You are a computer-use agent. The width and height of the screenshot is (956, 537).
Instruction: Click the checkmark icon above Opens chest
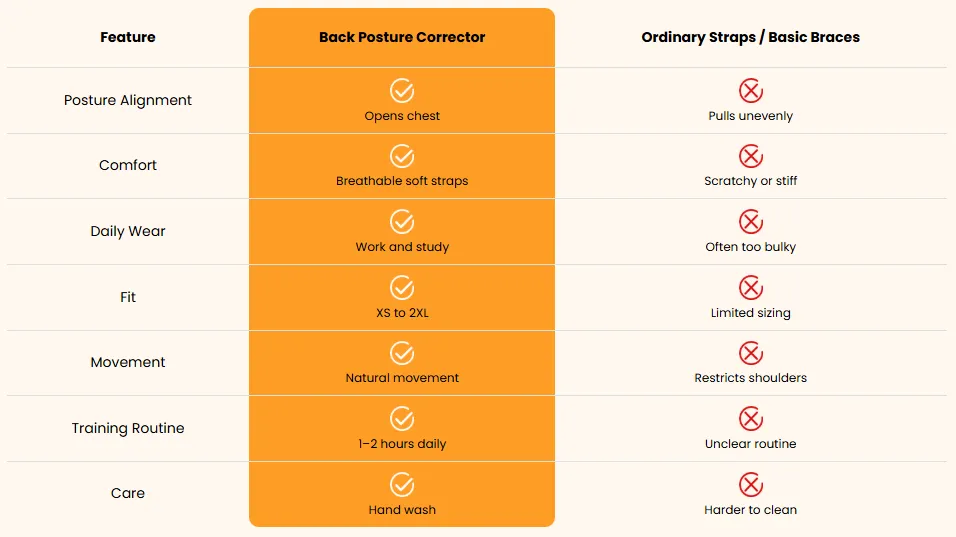click(402, 91)
